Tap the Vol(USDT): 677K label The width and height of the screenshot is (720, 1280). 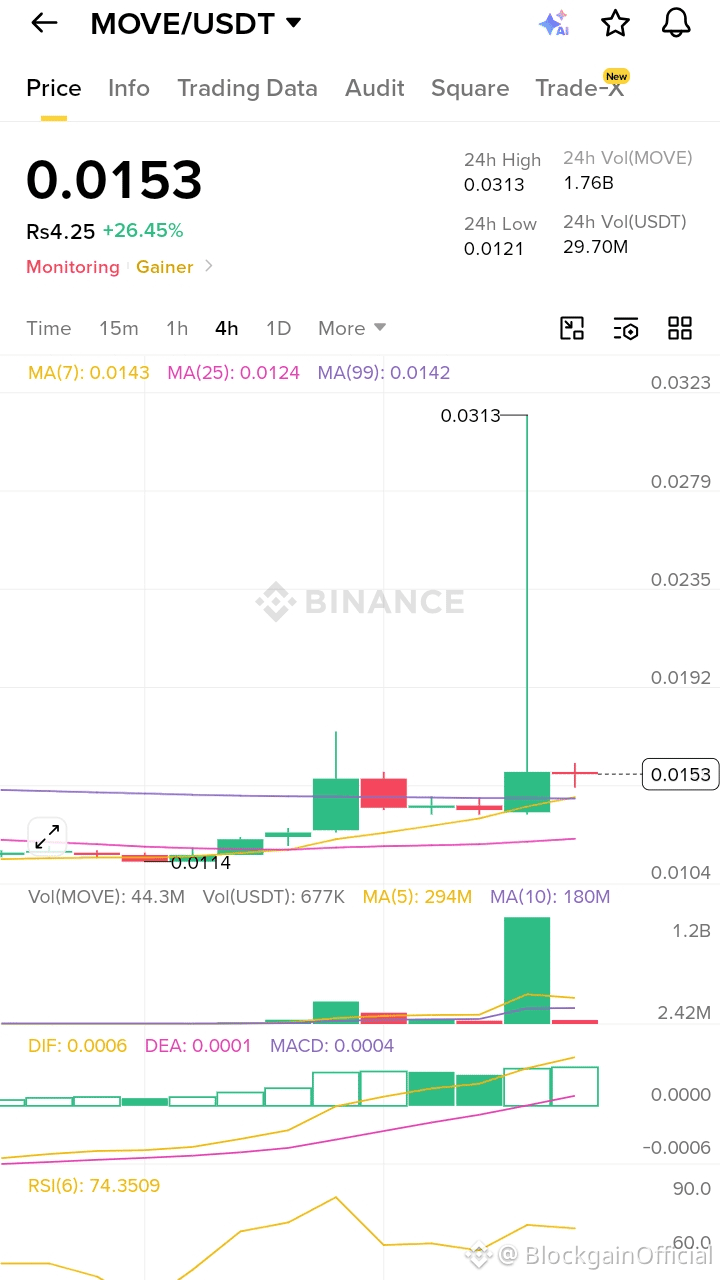coord(273,897)
